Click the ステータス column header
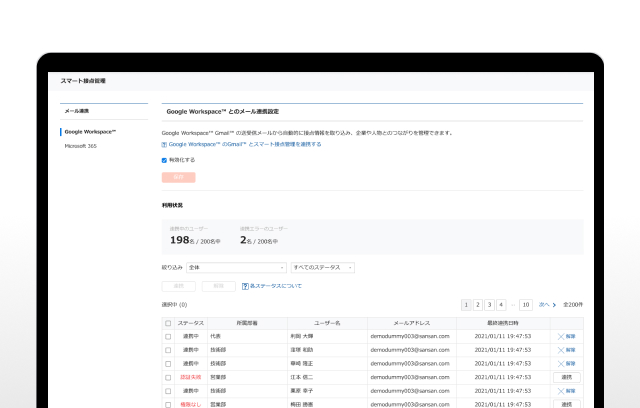This screenshot has height=408, width=640. (191, 323)
